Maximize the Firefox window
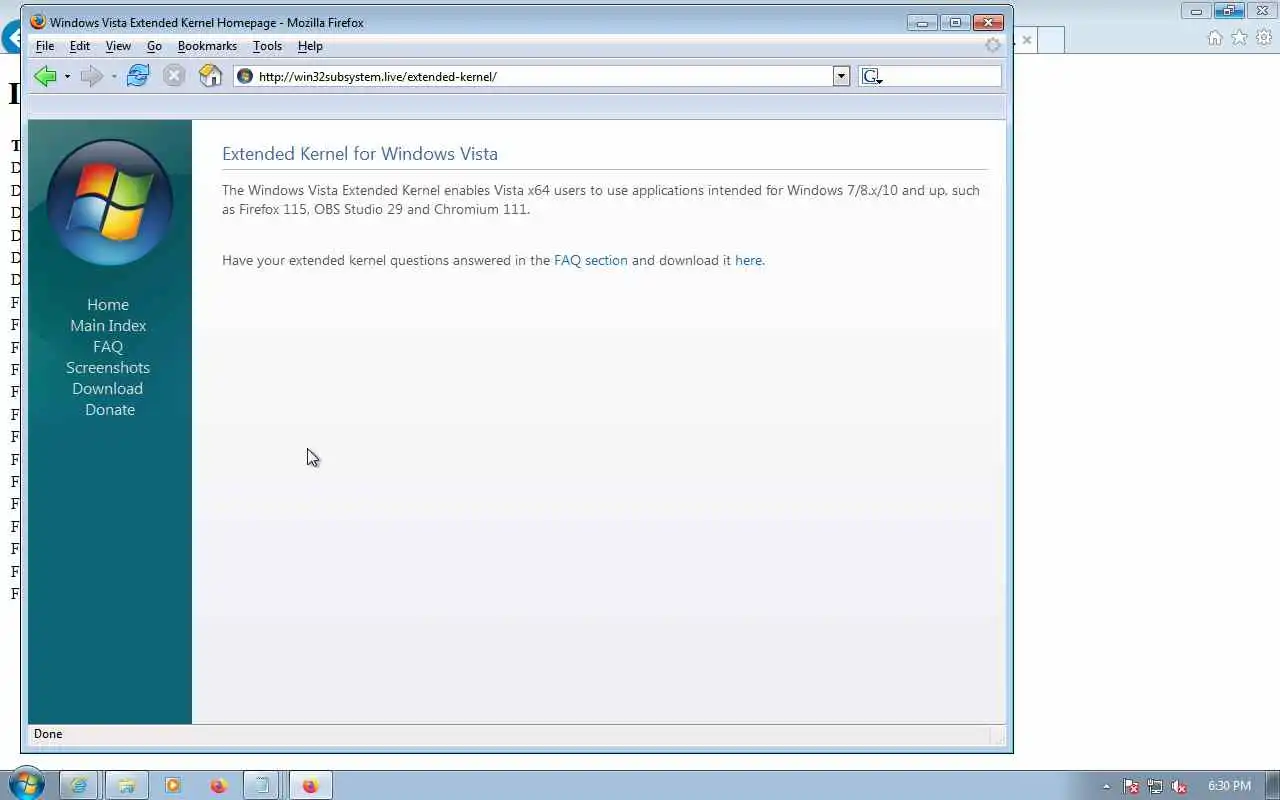 click(955, 22)
